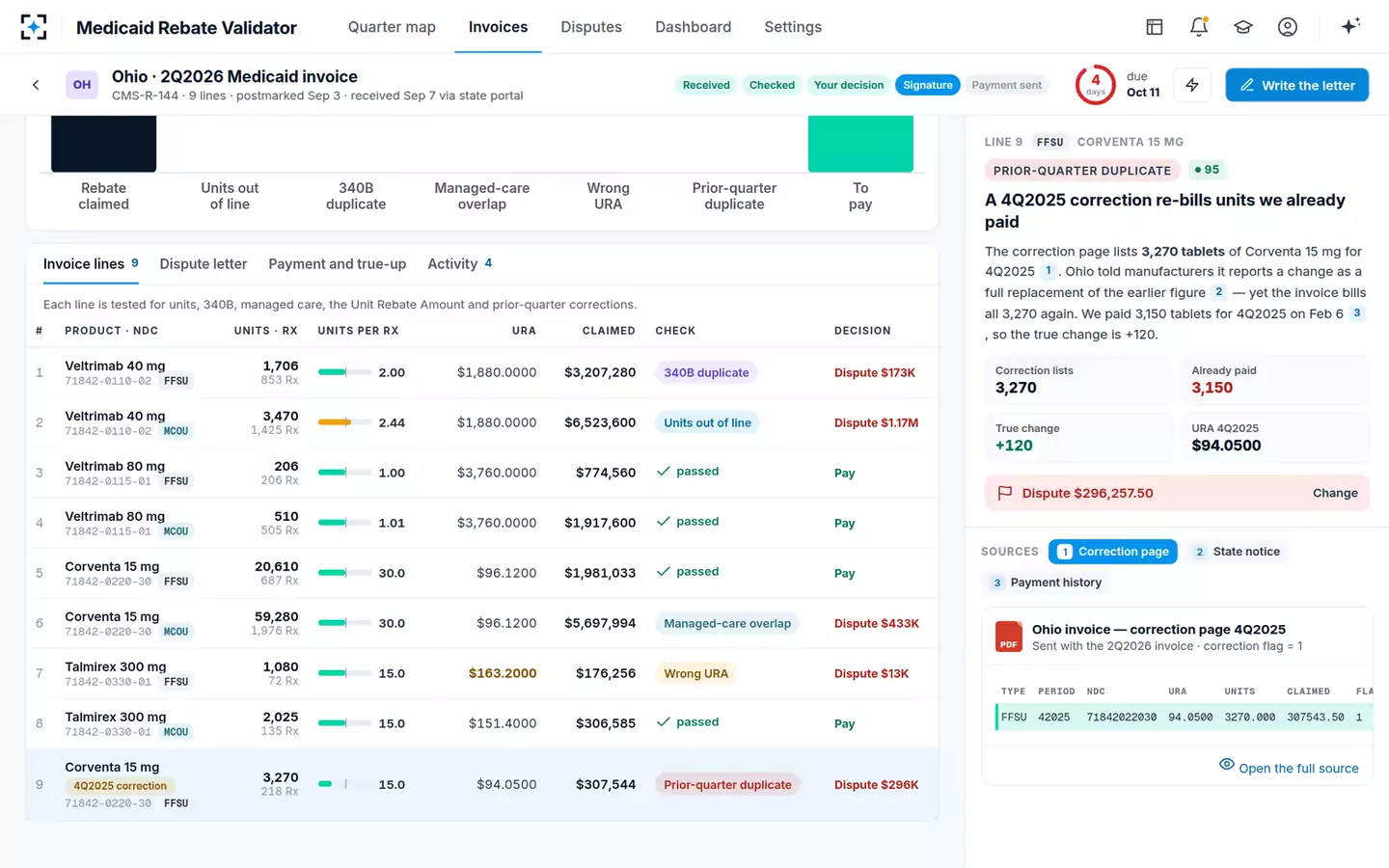Click units-per-Rx bar on the Talmirex $163.2000 row
The width and height of the screenshot is (1389, 868).
pyautogui.click(x=345, y=673)
